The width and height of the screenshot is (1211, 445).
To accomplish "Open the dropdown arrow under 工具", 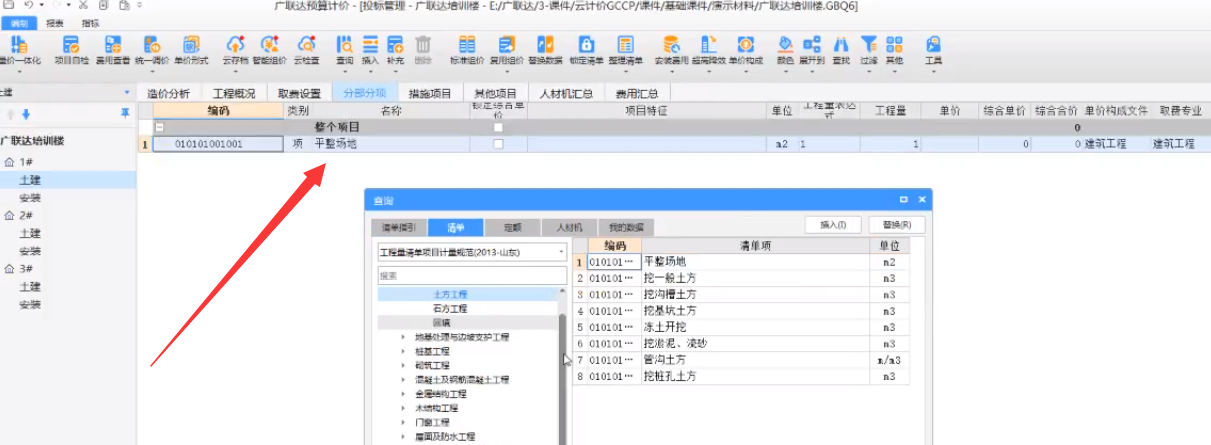I will click(933, 71).
